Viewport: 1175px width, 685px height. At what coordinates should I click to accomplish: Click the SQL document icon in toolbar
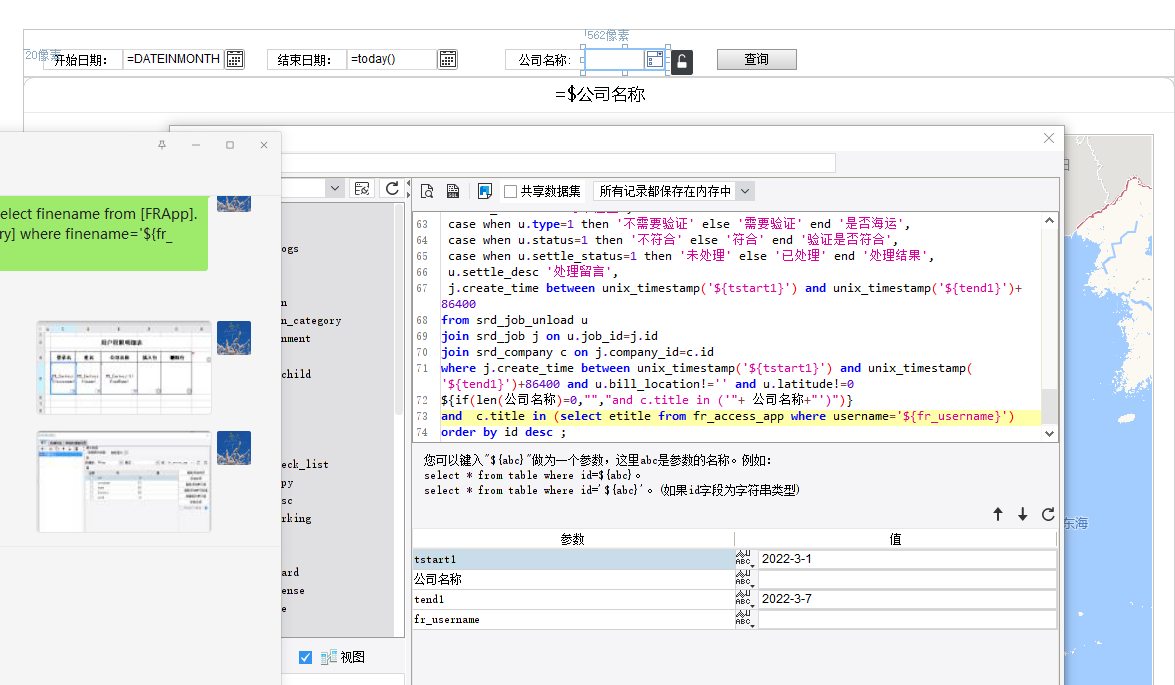coord(453,191)
